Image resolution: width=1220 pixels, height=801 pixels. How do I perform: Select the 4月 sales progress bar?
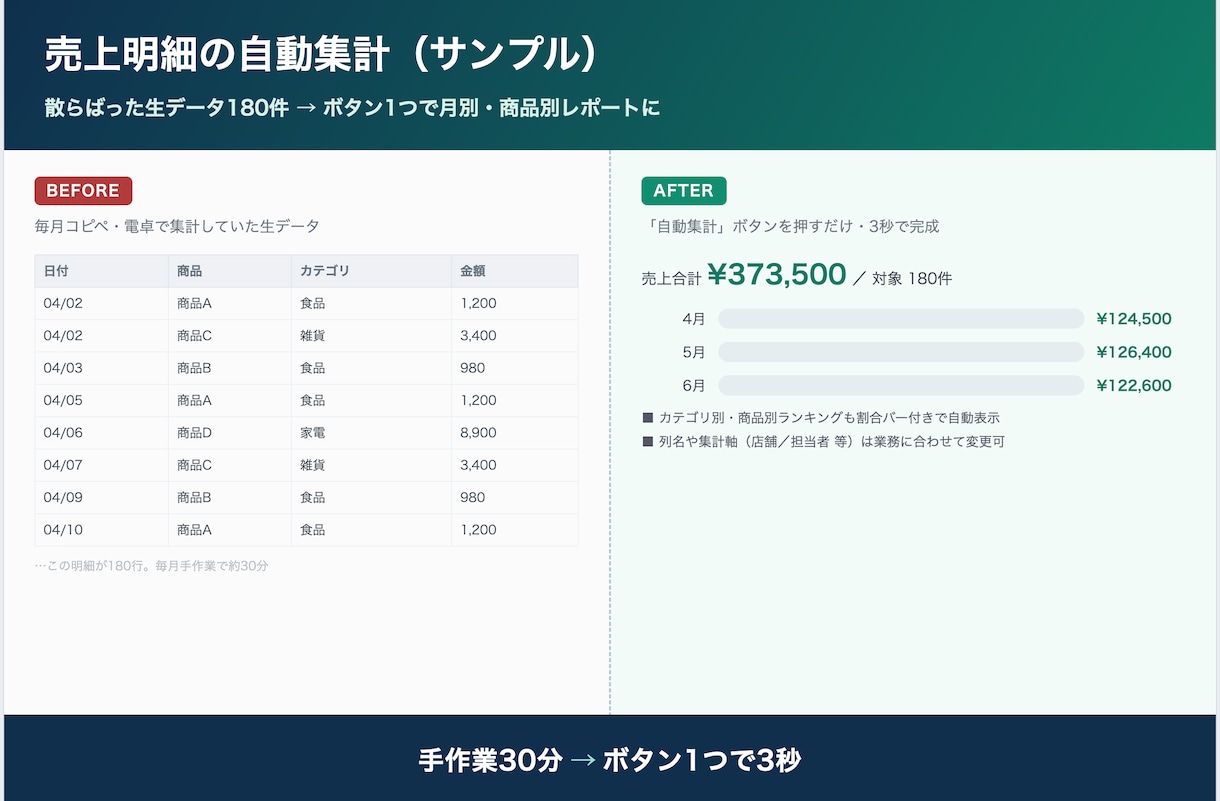901,319
